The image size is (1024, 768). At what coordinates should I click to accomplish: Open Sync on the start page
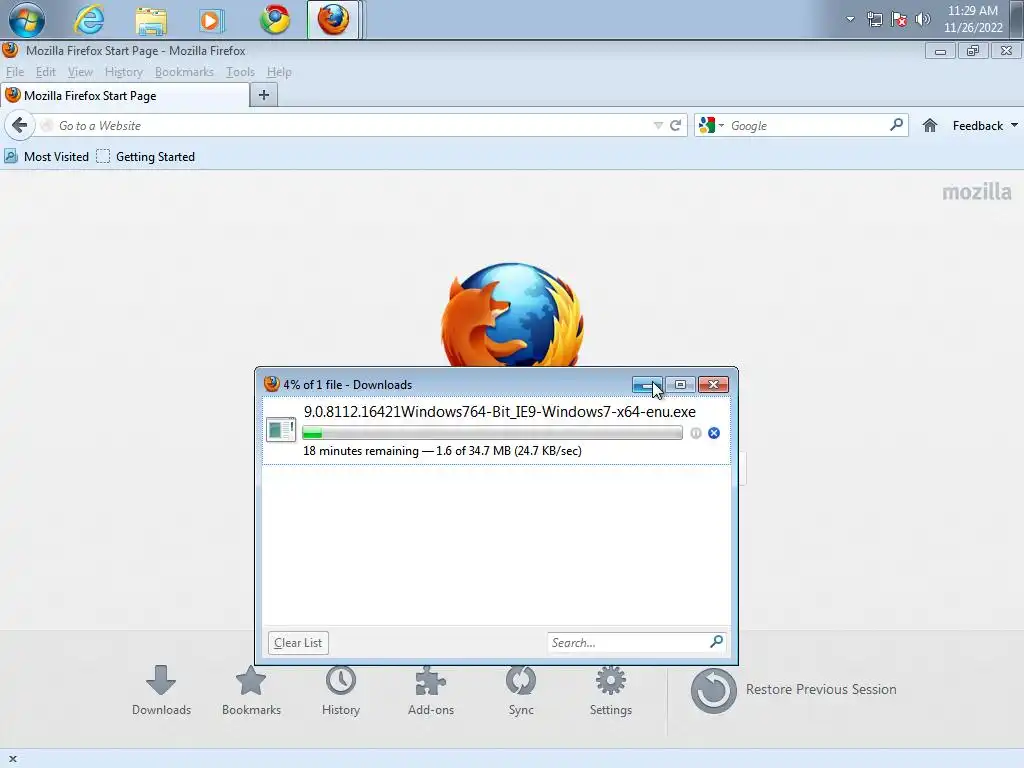(x=521, y=691)
